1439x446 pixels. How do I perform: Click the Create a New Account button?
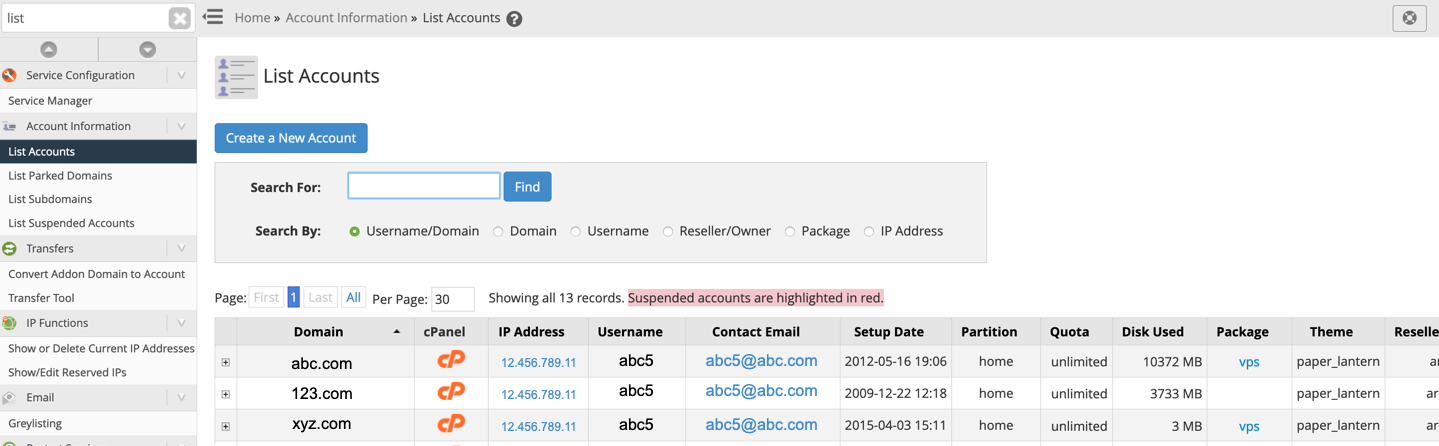click(291, 138)
